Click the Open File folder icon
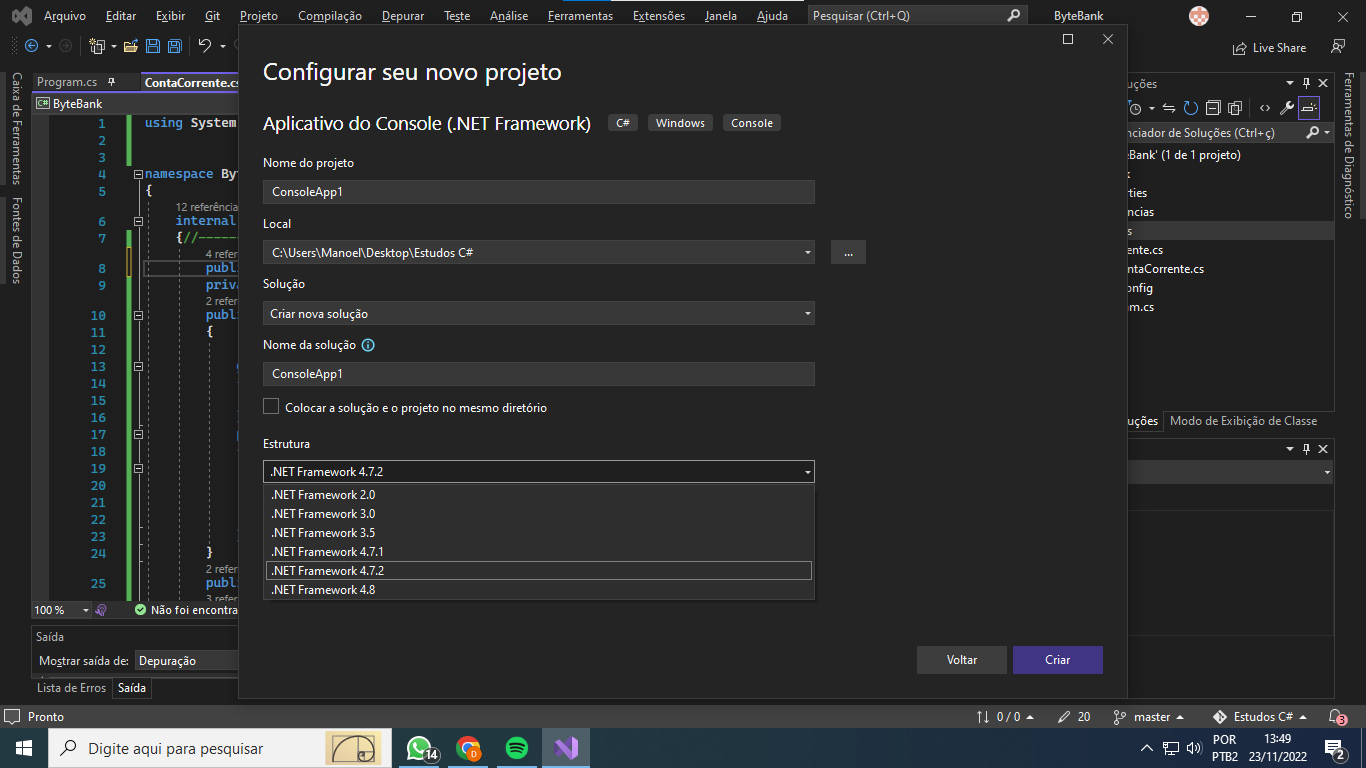 [x=131, y=46]
